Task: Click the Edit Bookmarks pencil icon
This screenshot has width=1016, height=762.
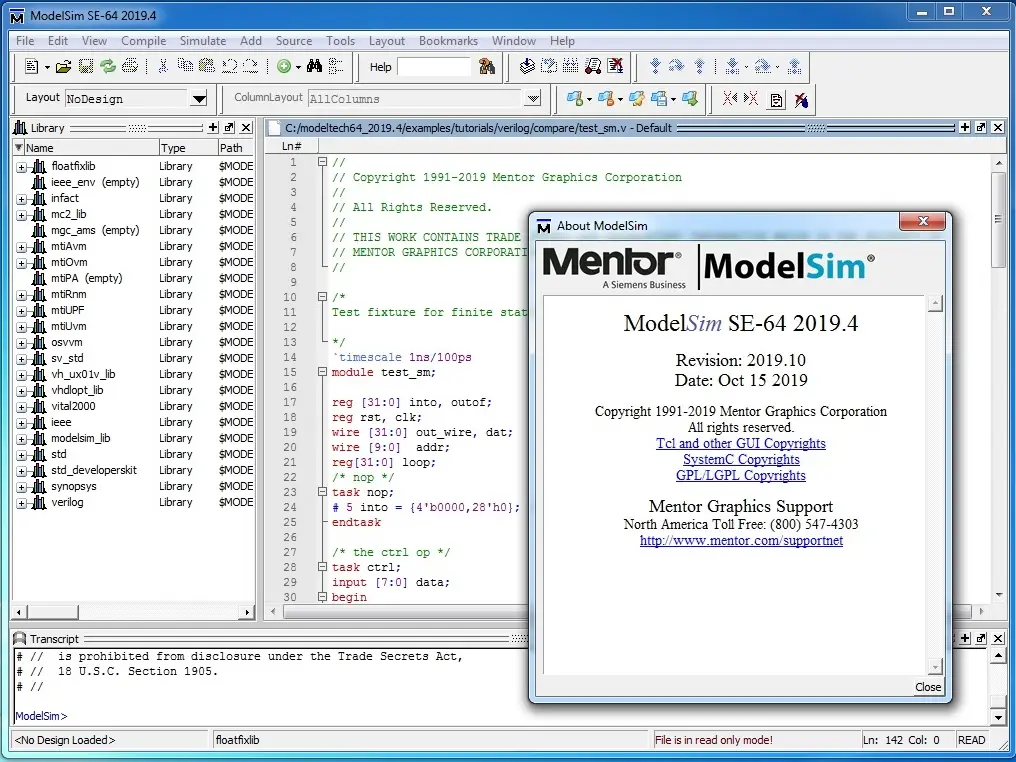Action: click(636, 98)
